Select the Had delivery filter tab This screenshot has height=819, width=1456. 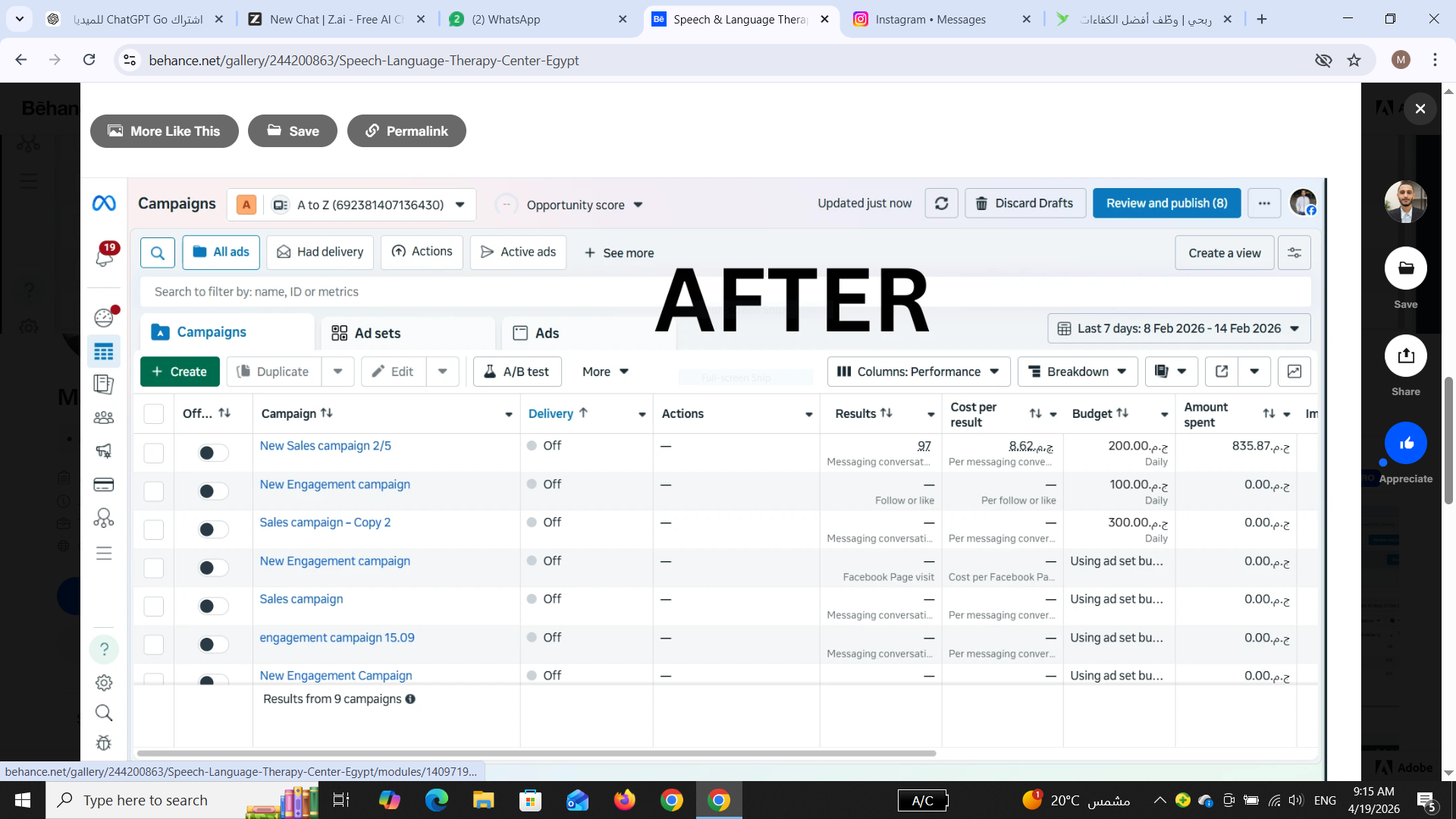pos(319,253)
